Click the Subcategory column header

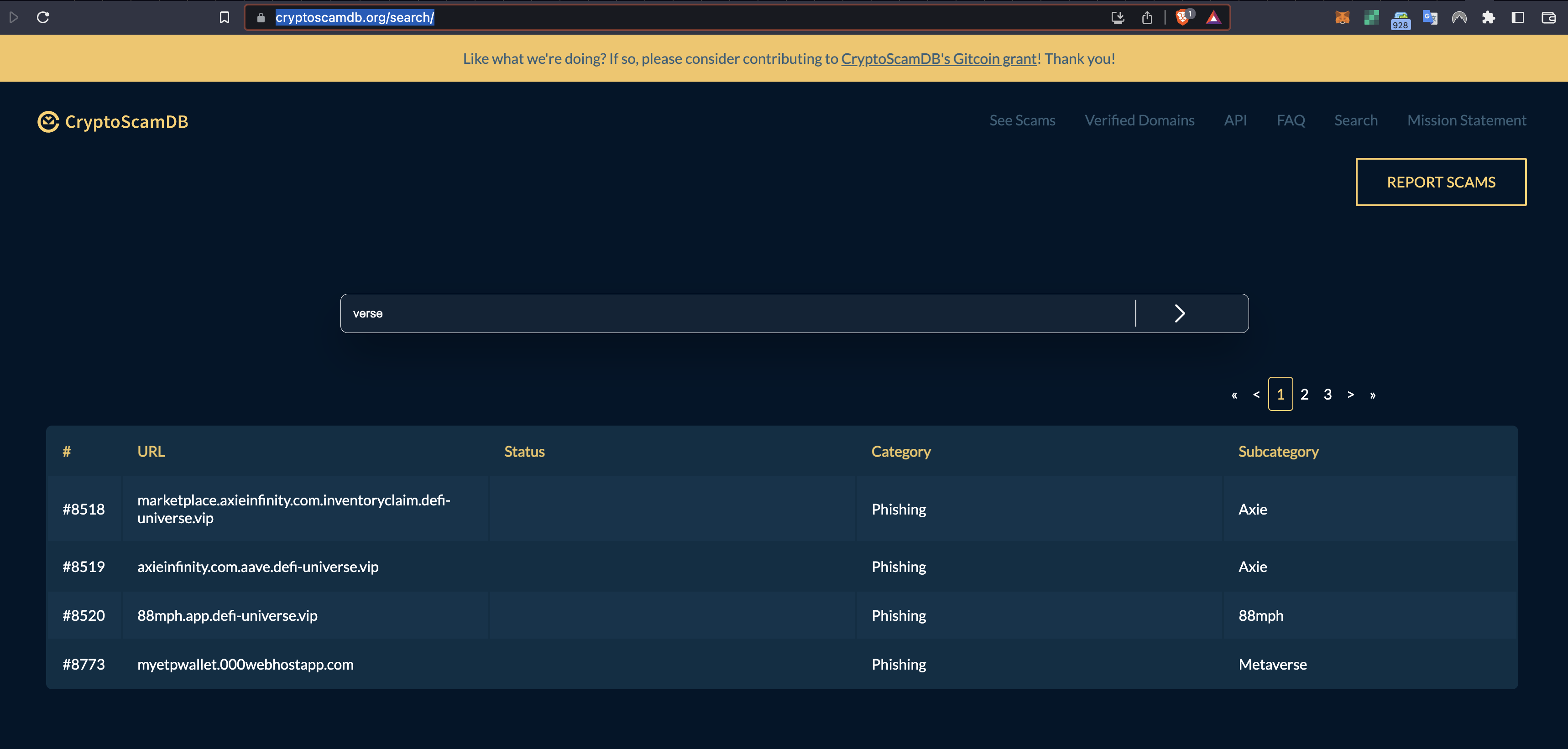pos(1278,452)
